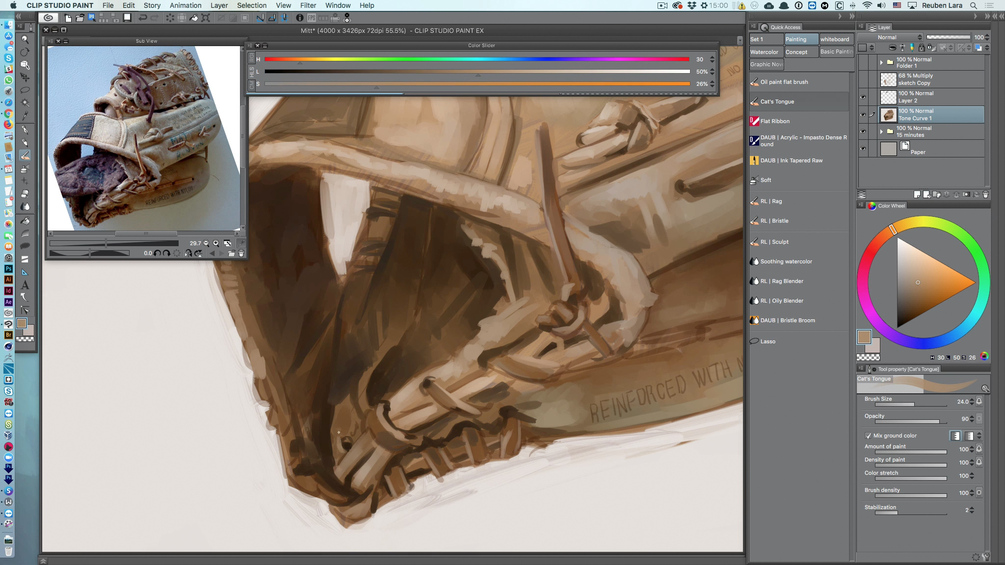This screenshot has height=565, width=1005.
Task: Select the Oil paint flat brush
Action: click(784, 82)
